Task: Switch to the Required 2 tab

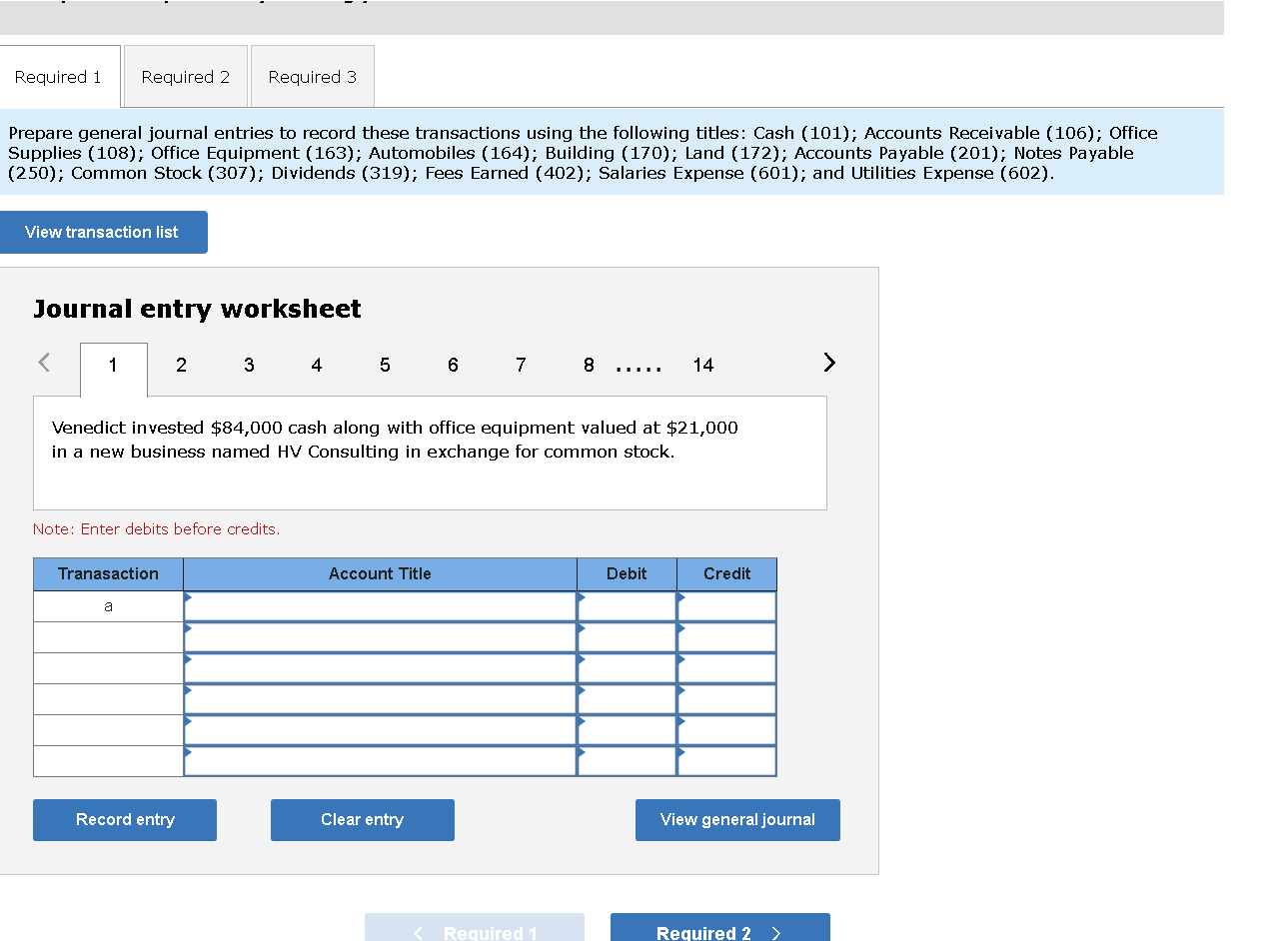Action: click(x=185, y=76)
